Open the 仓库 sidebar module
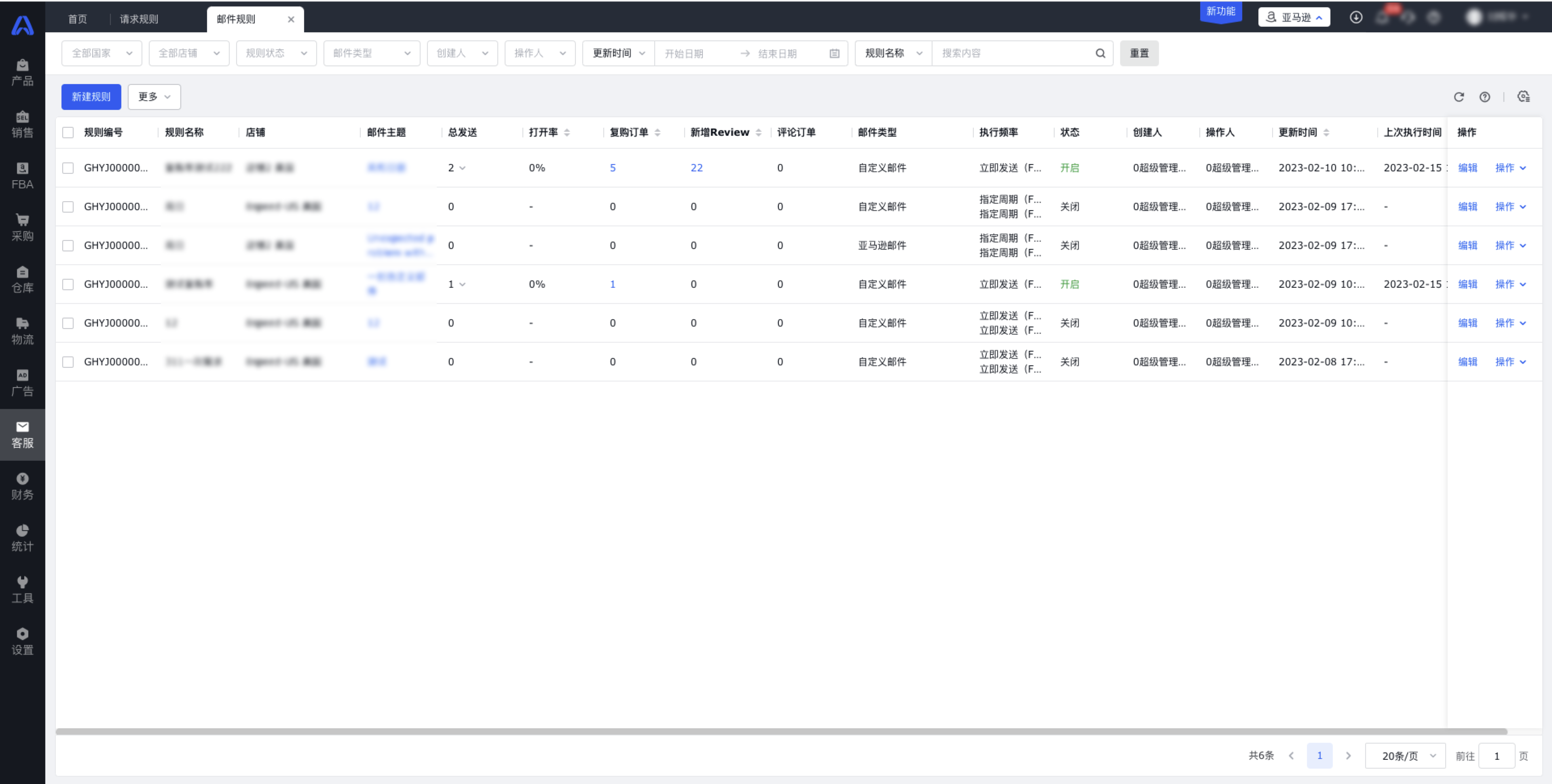This screenshot has height=784, width=1552. coord(22,279)
